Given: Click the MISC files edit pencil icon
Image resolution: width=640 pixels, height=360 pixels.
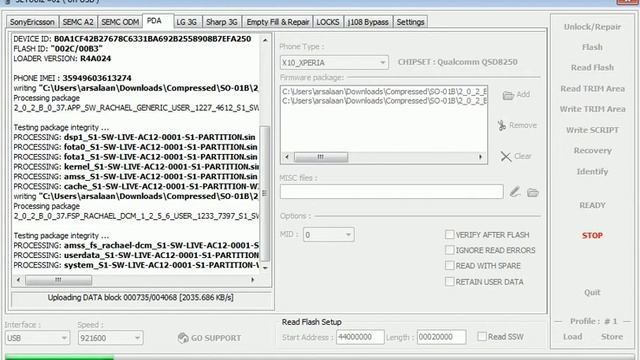Looking at the screenshot, I should click(515, 191).
